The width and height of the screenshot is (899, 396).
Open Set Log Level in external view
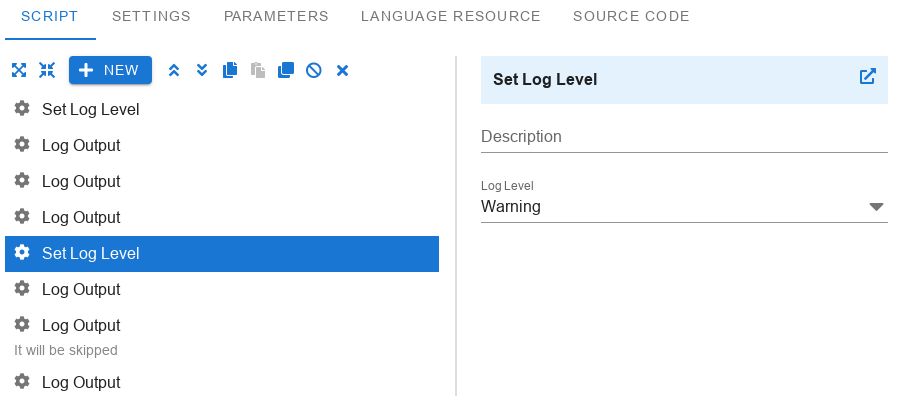pos(867,77)
